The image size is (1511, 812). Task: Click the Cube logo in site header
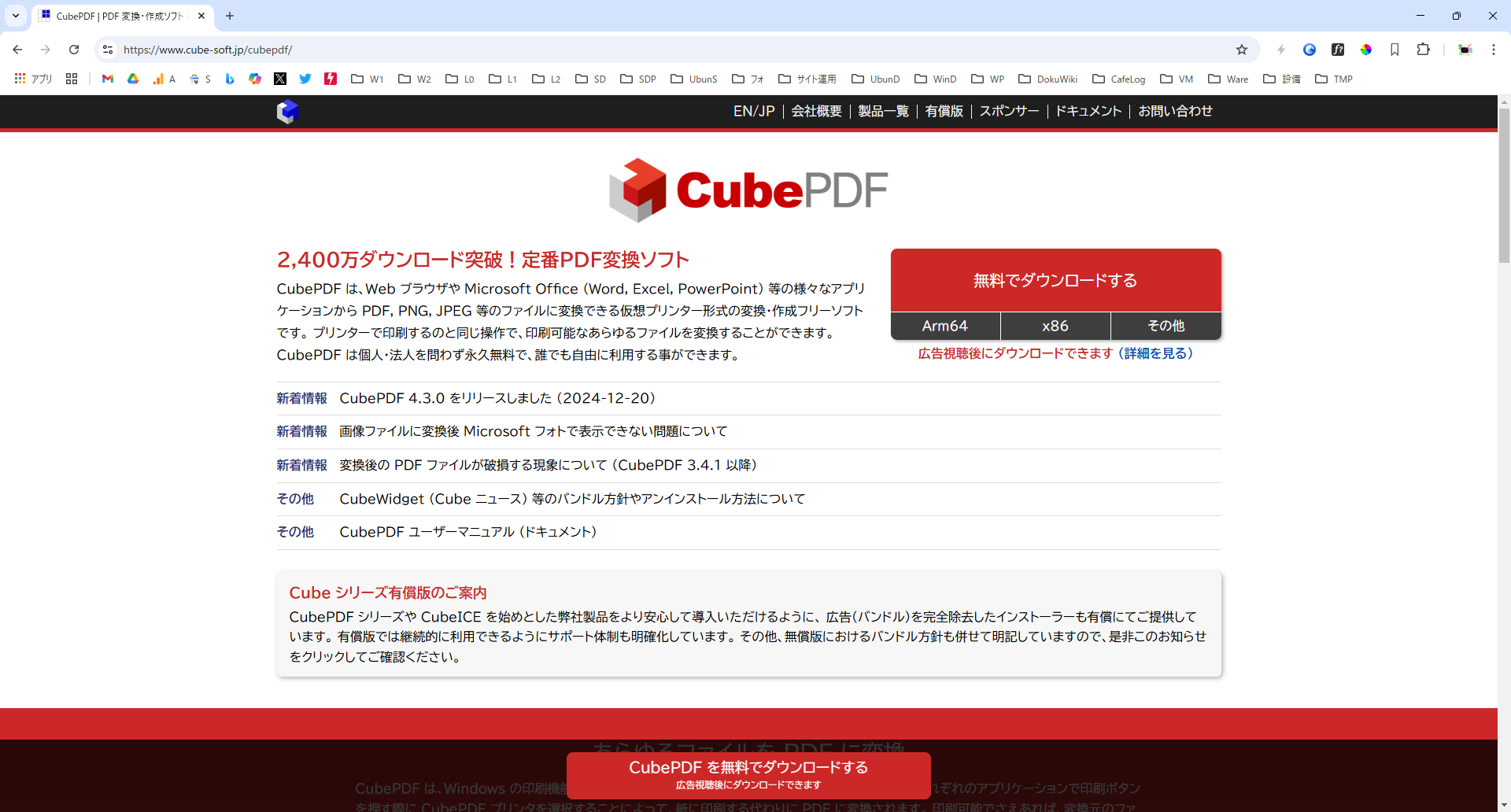tap(287, 112)
